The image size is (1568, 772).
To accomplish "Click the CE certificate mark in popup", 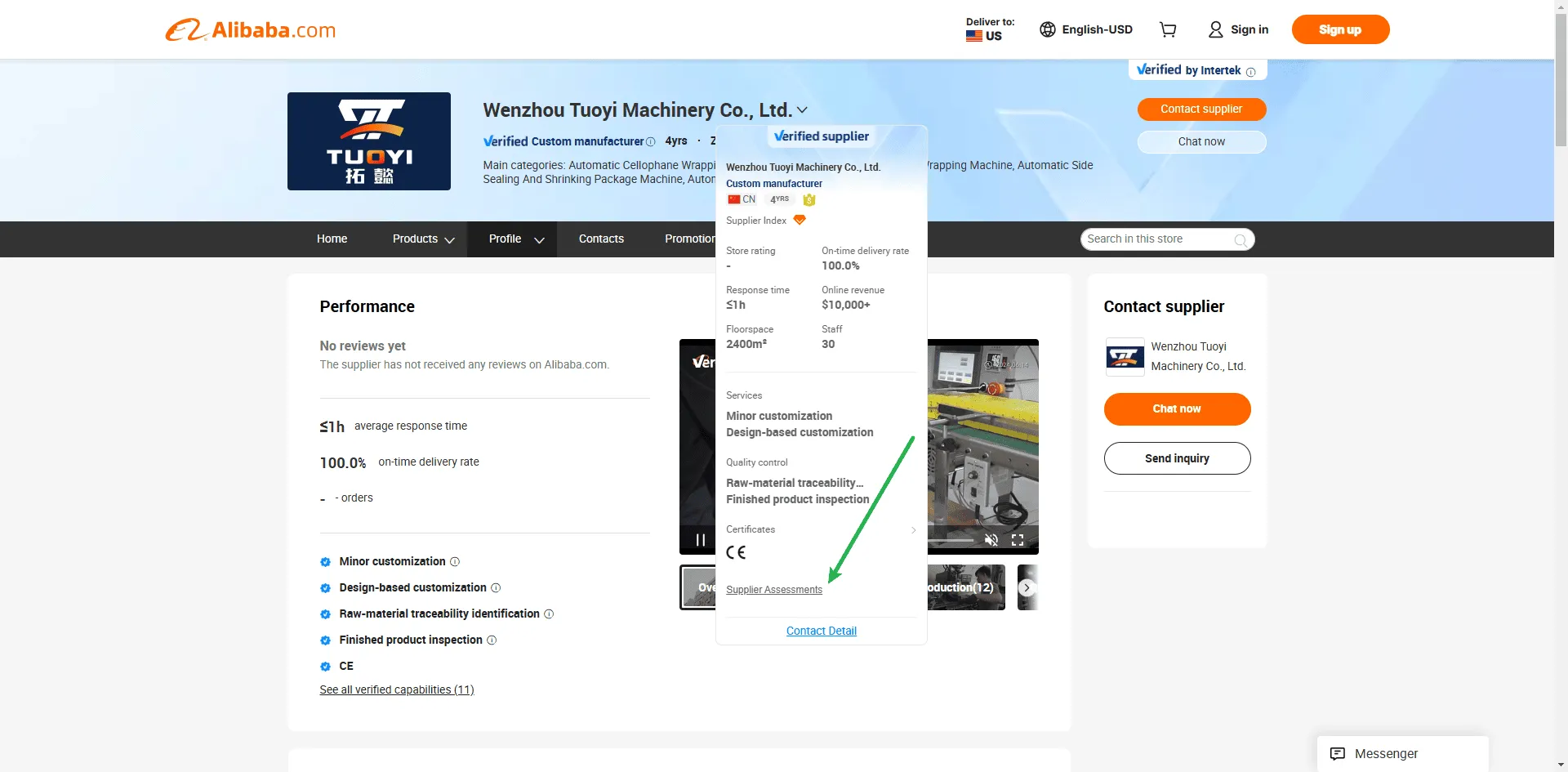I will click(736, 552).
